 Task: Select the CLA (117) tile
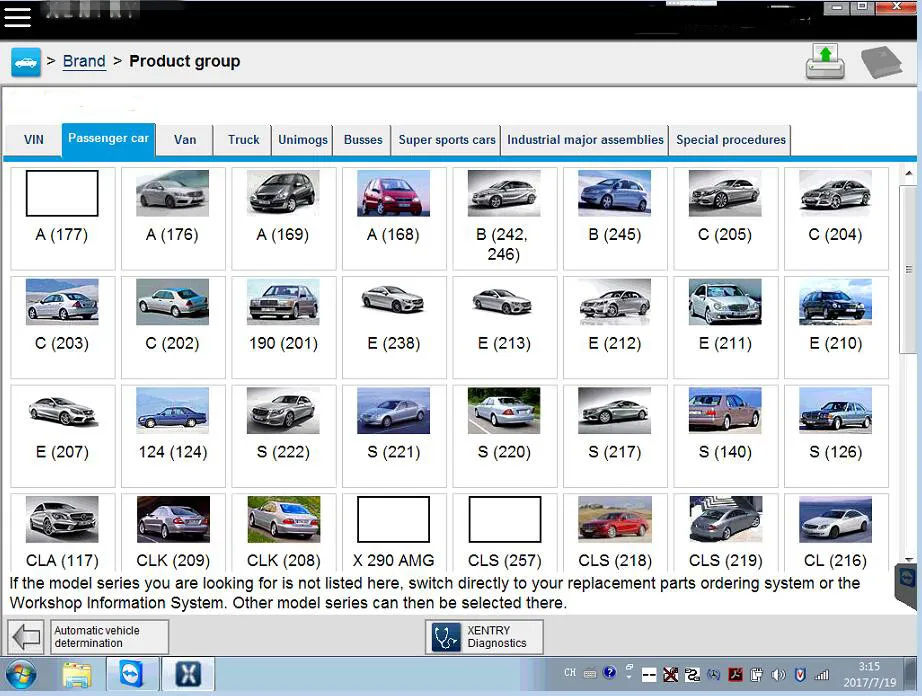[62, 532]
